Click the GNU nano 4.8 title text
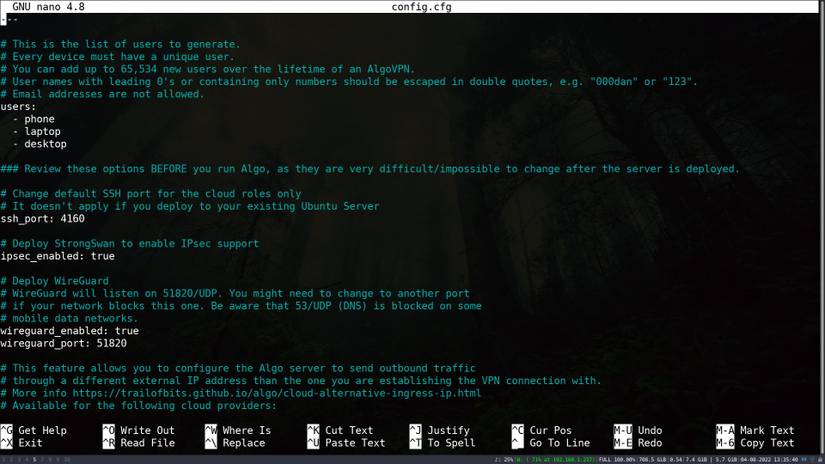This screenshot has width=825, height=464. (48, 7)
